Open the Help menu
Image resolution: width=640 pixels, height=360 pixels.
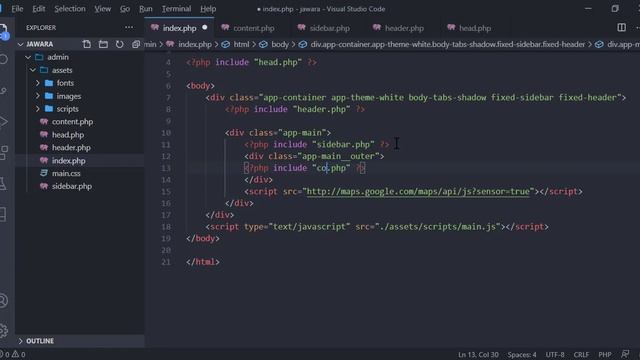tap(208, 9)
